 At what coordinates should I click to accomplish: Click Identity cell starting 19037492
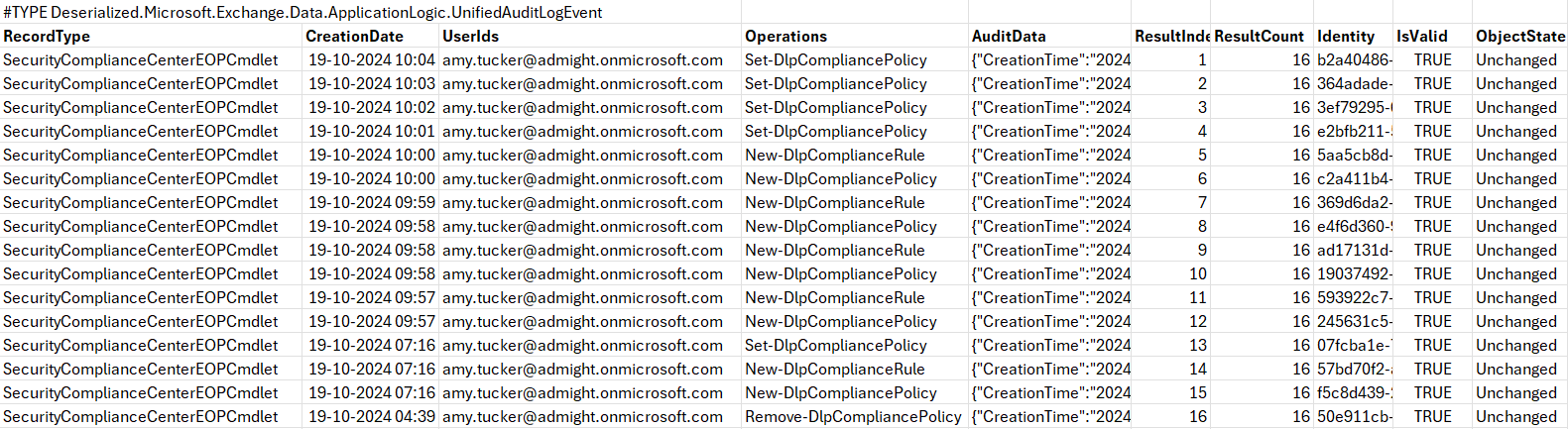pos(1354,274)
